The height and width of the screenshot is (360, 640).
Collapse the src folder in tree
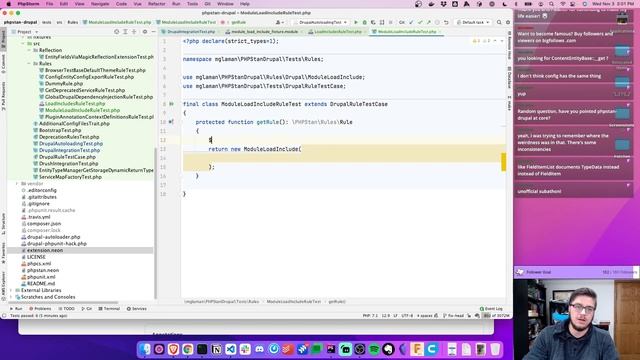coord(24,44)
